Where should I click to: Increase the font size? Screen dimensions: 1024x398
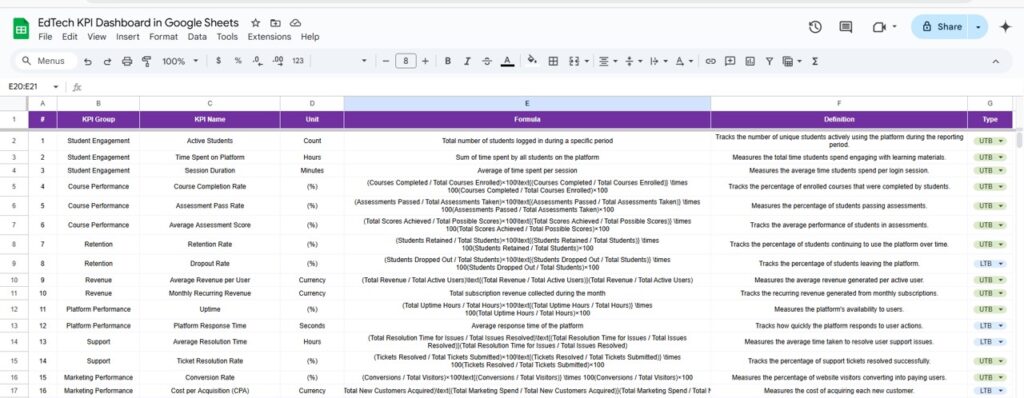click(425, 61)
